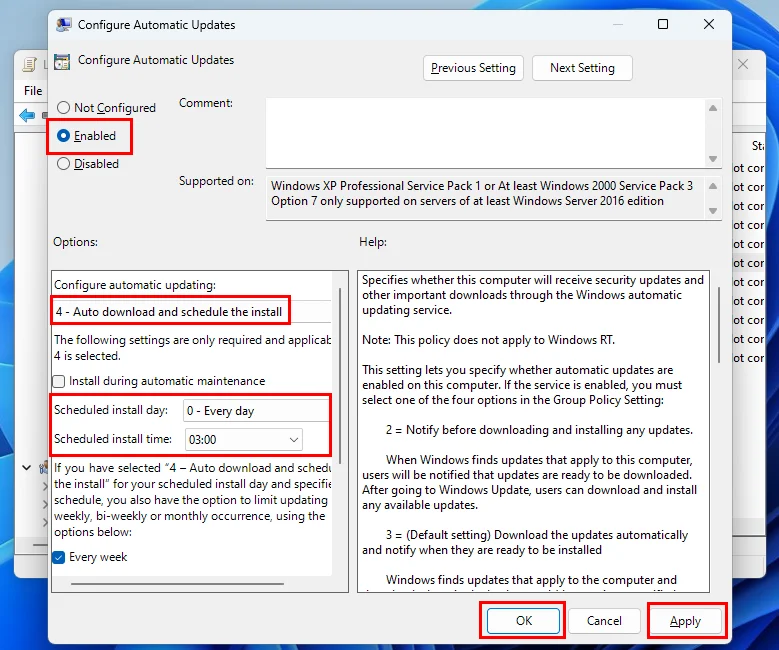Open the Configure automatic updating dropdown
779x650 pixels.
click(191, 312)
